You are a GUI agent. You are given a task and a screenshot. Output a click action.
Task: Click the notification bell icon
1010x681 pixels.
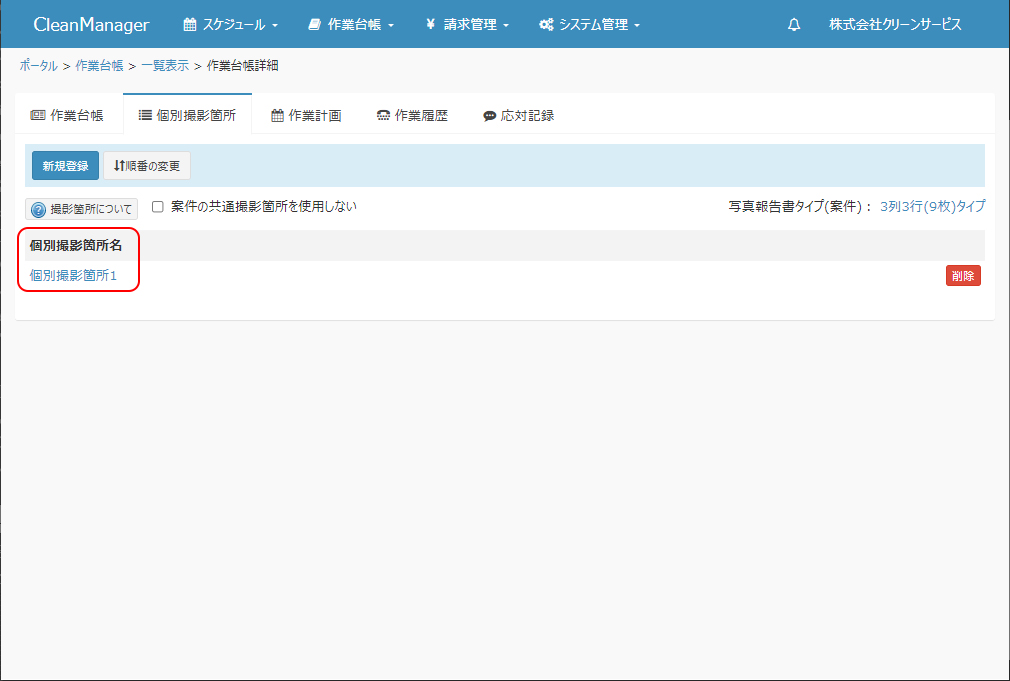(794, 25)
